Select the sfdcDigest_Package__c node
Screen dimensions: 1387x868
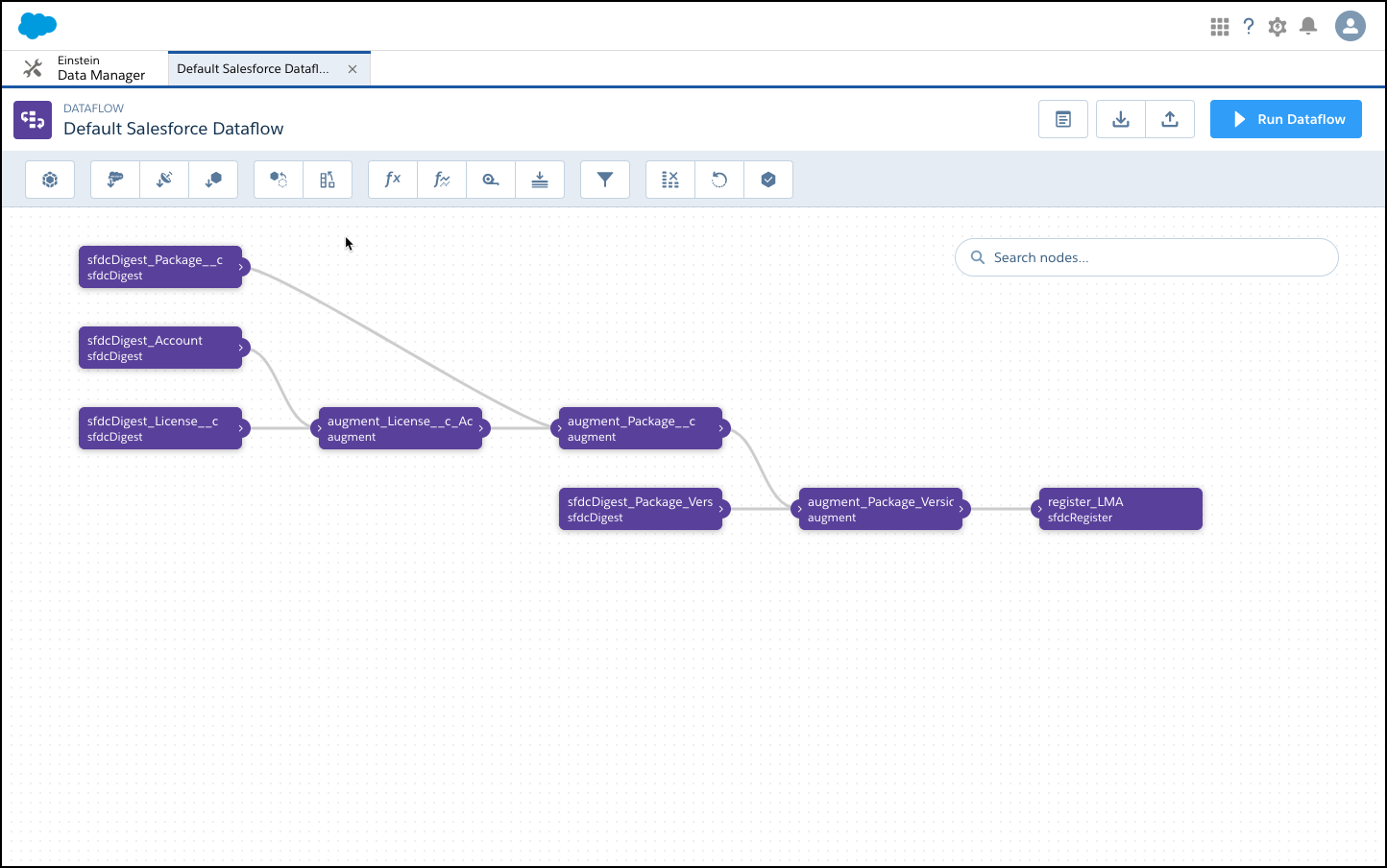(160, 267)
